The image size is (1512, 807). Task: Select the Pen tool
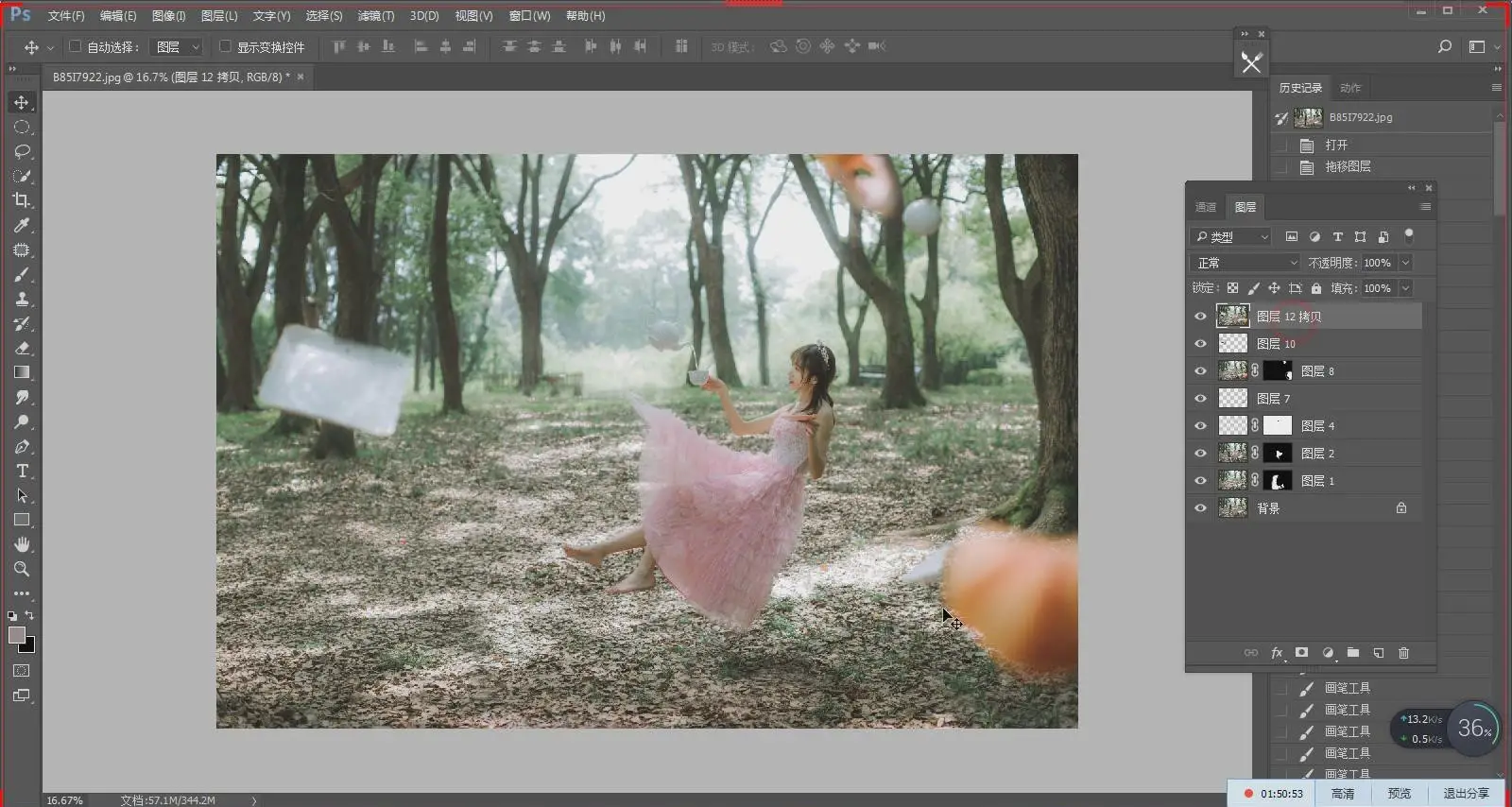point(22,446)
